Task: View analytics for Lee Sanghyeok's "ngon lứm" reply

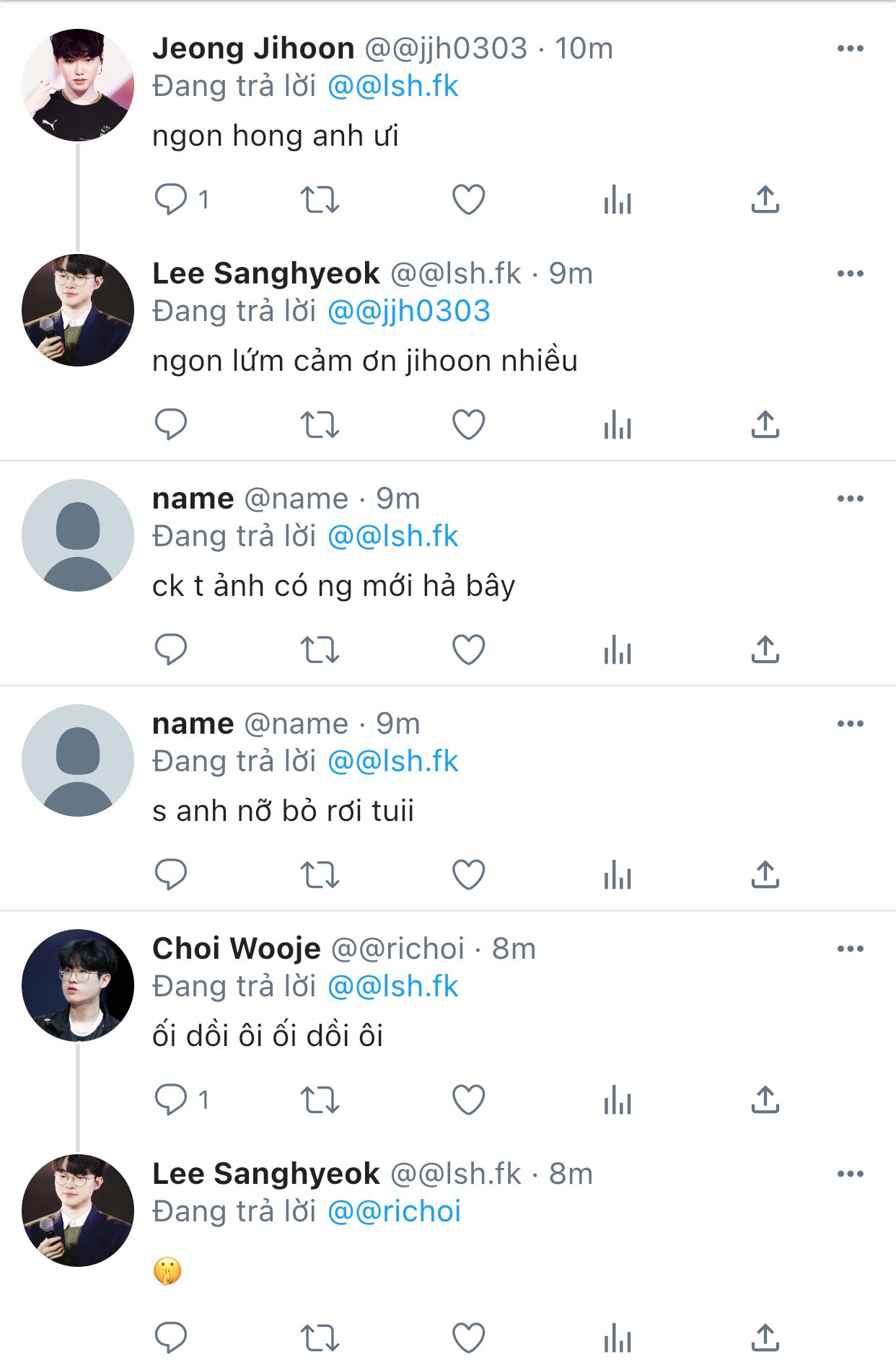Action: (x=618, y=425)
